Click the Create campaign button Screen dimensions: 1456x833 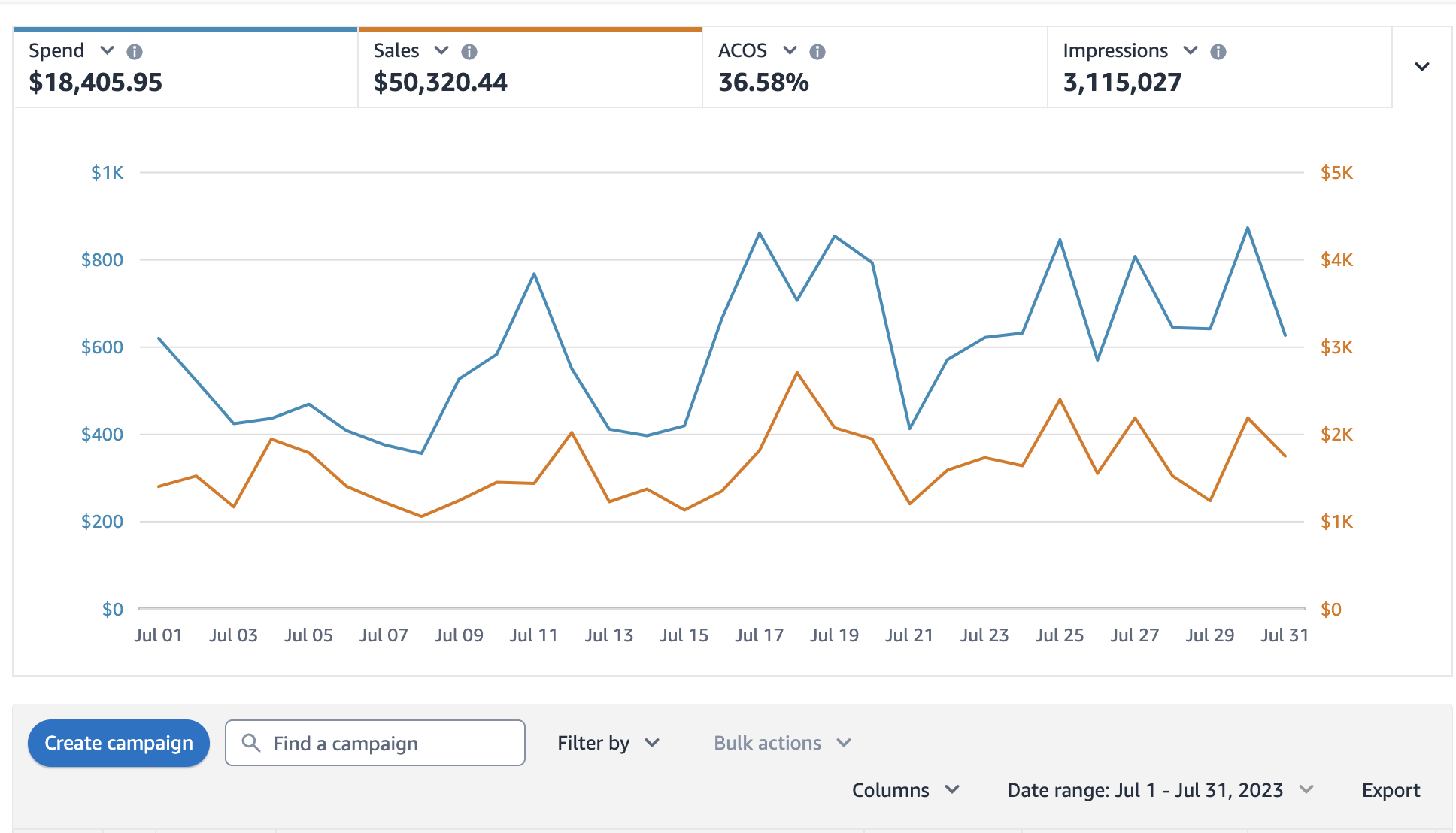pos(118,743)
